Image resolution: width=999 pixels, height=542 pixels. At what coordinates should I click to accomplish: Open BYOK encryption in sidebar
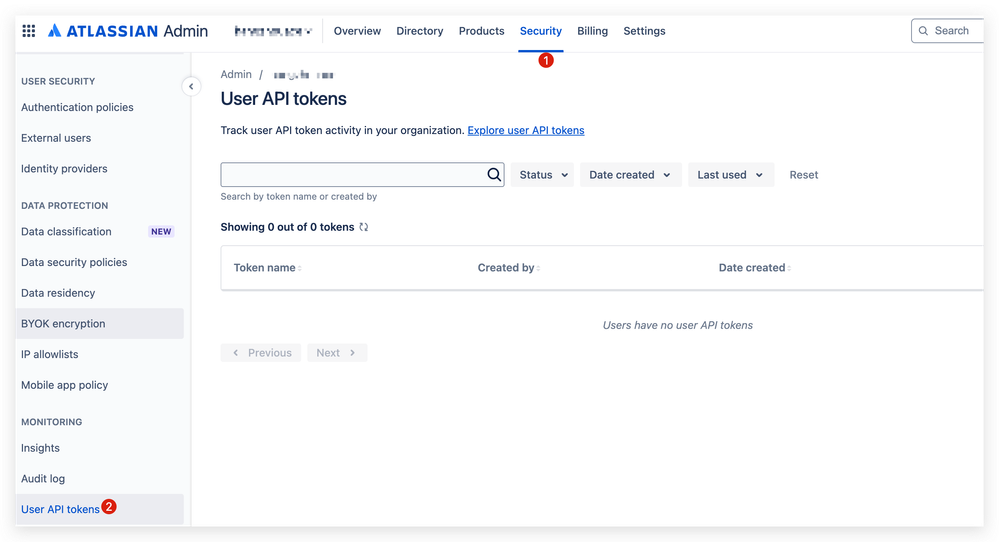pyautogui.click(x=99, y=324)
